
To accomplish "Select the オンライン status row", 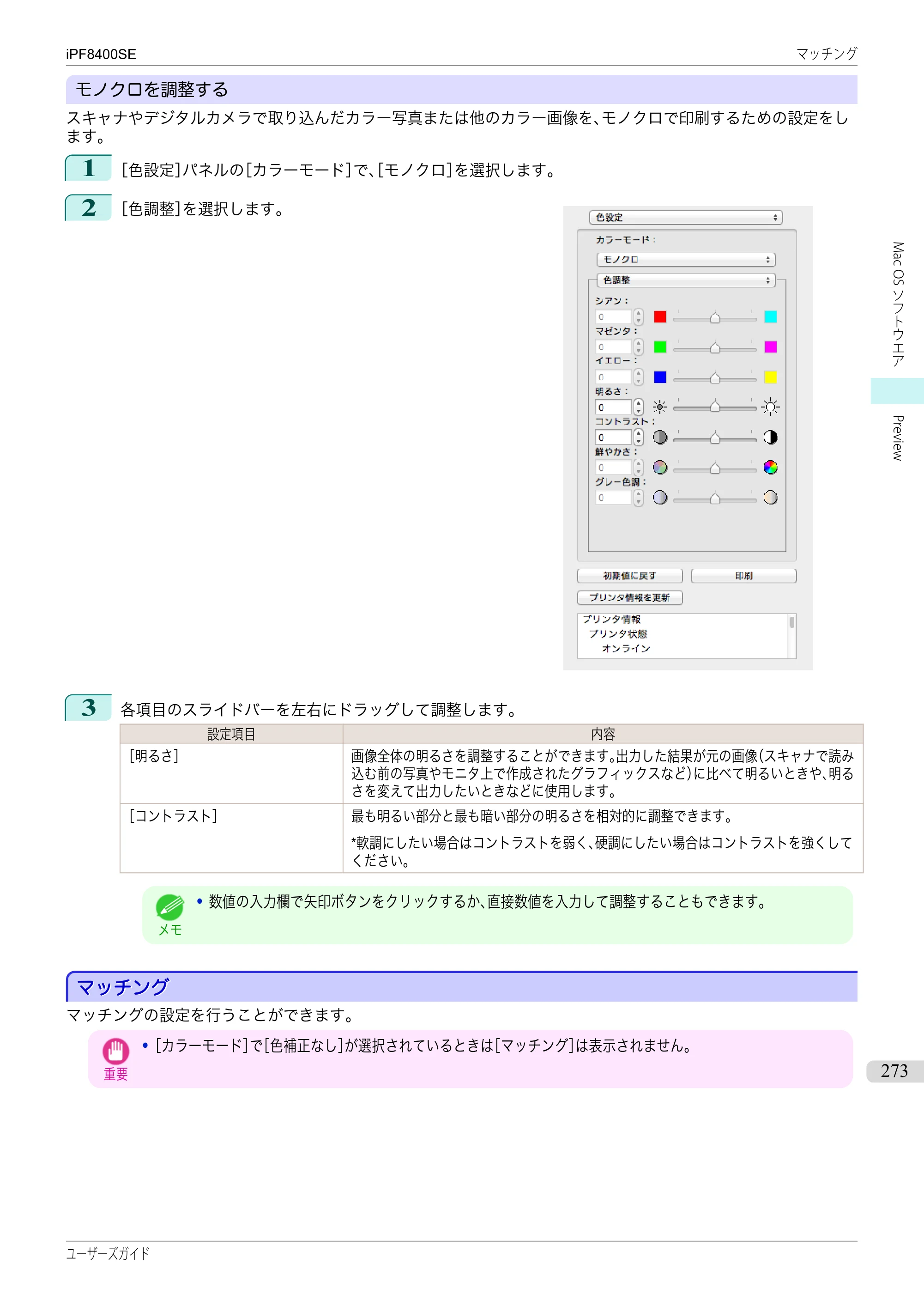I will tap(626, 648).
